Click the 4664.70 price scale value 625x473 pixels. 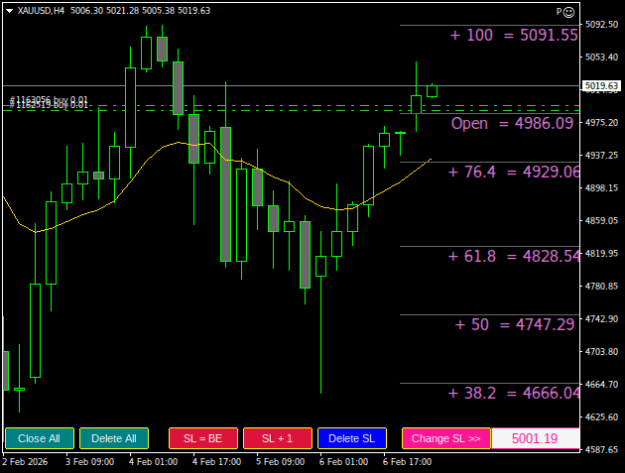click(x=601, y=384)
